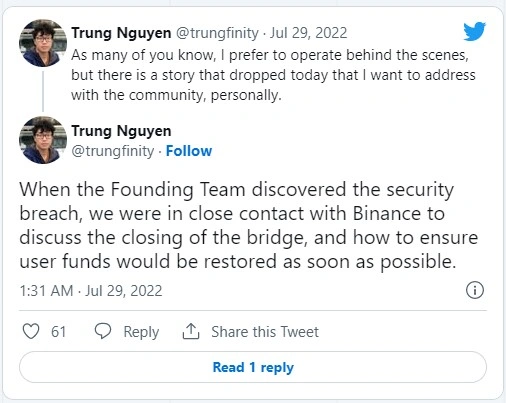Viewport: 506px width, 403px height.
Task: Follow @trungfinity
Action: [x=189, y=151]
